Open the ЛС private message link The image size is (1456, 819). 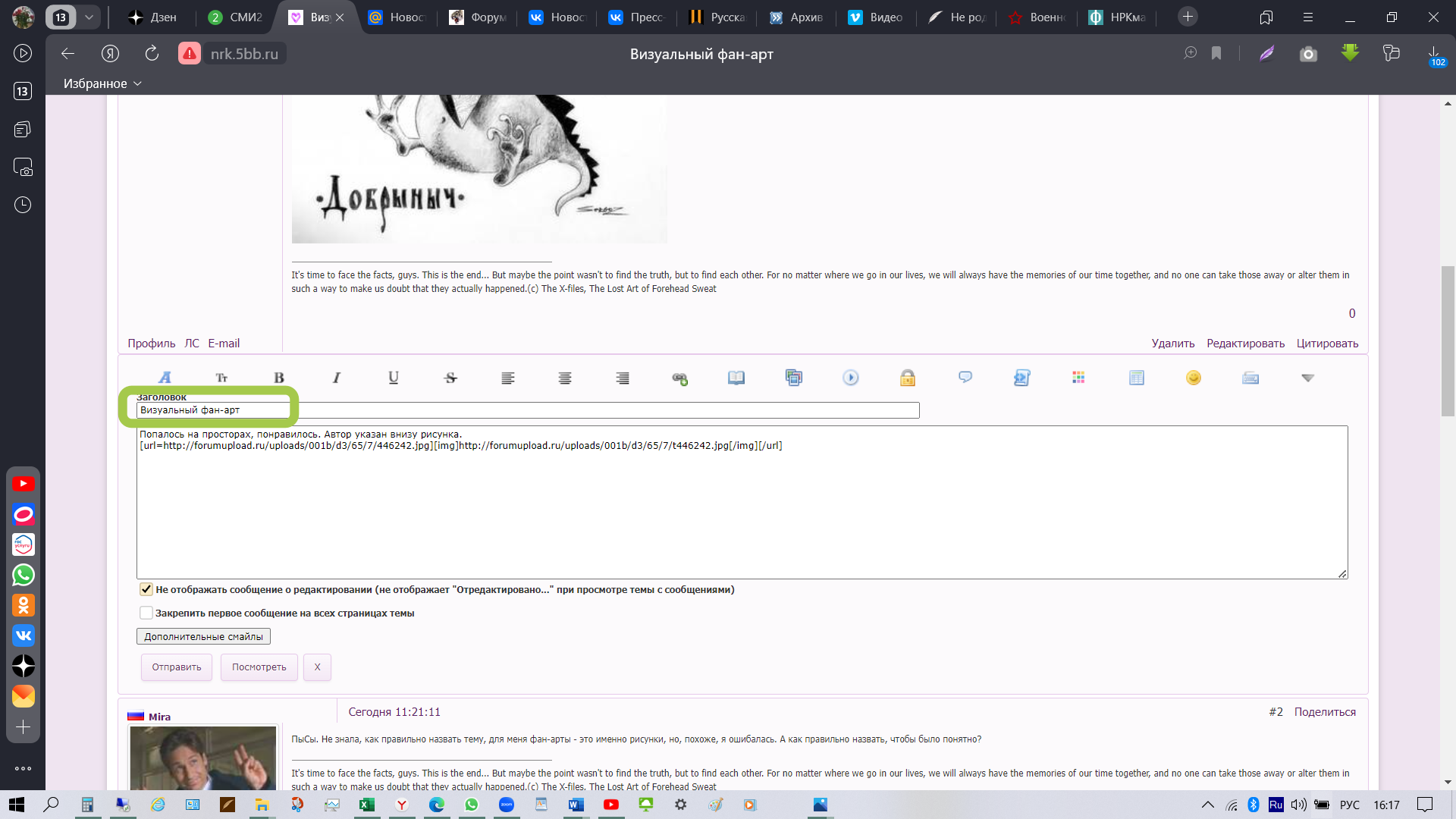coord(192,344)
